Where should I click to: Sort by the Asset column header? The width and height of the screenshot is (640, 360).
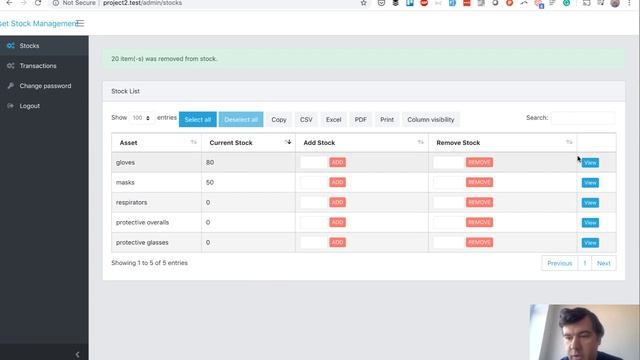click(156, 142)
